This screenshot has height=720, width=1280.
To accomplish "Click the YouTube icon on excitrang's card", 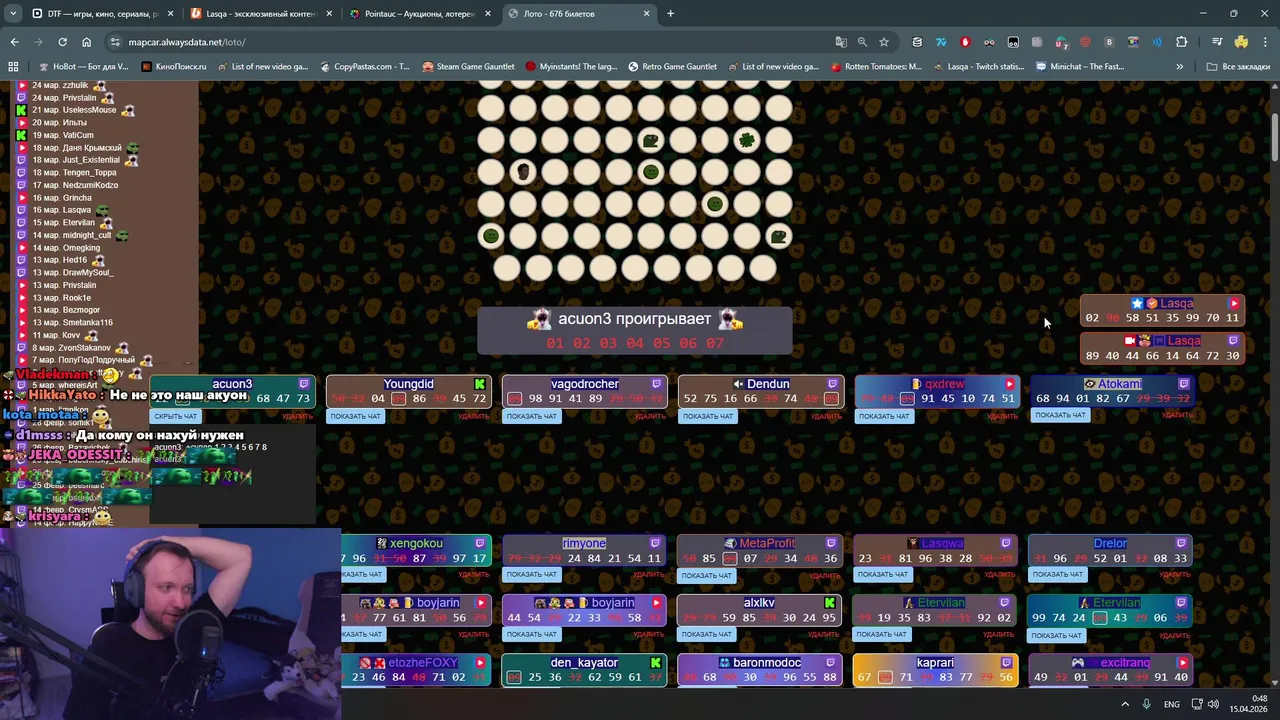I will tap(1183, 663).
